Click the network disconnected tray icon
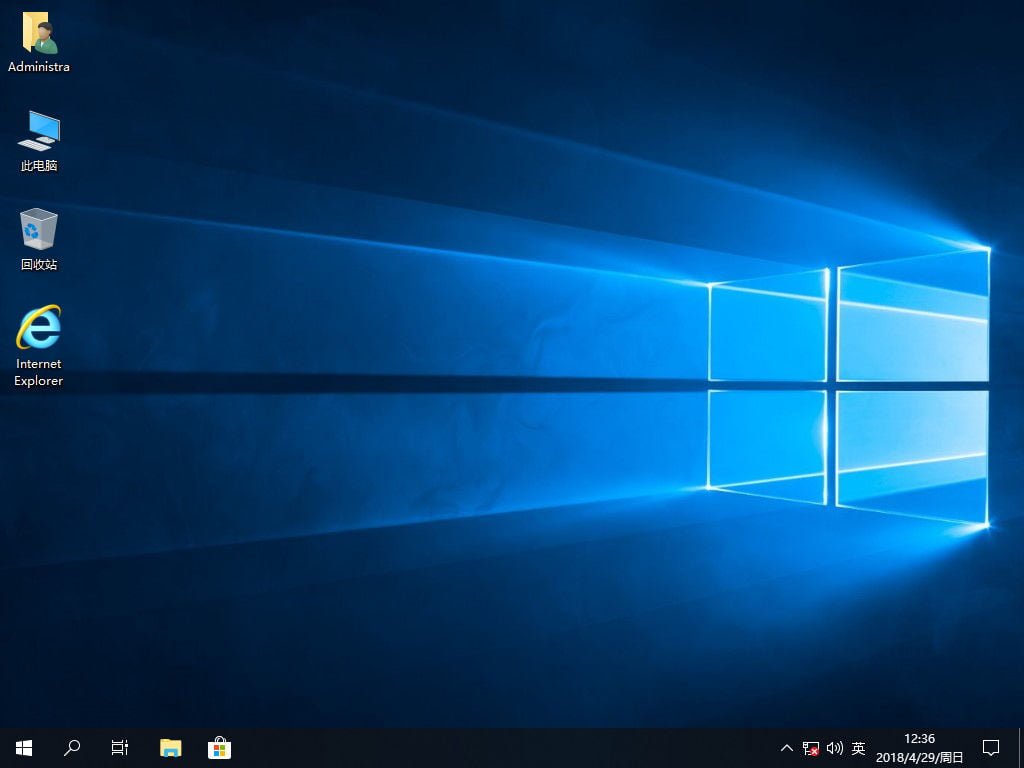Viewport: 1024px width, 768px height. click(x=811, y=748)
